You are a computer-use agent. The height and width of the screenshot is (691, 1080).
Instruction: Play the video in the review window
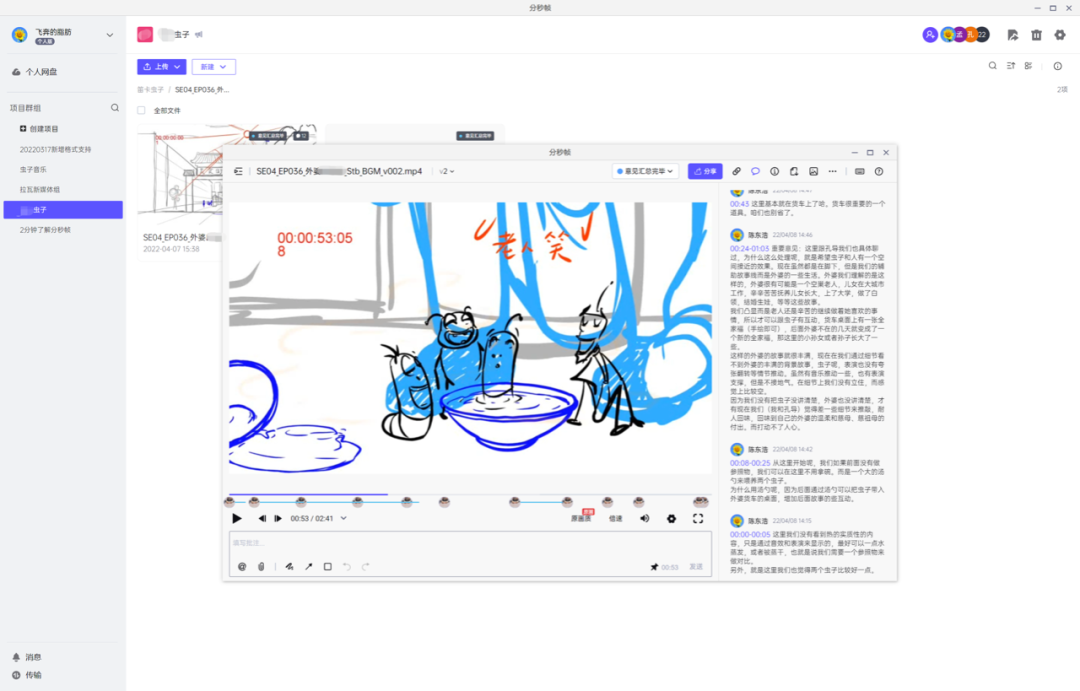click(x=237, y=518)
